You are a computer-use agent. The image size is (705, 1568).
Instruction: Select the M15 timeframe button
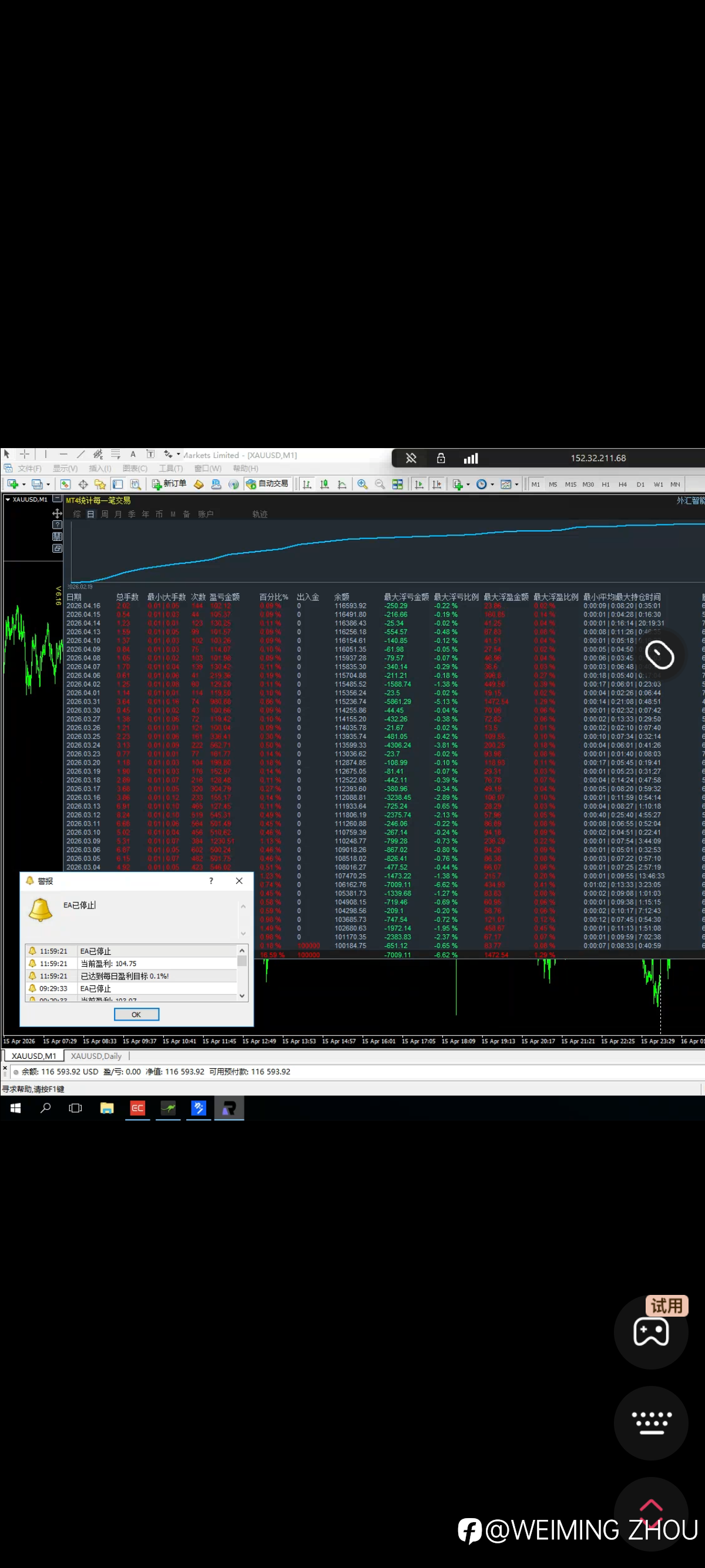570,484
